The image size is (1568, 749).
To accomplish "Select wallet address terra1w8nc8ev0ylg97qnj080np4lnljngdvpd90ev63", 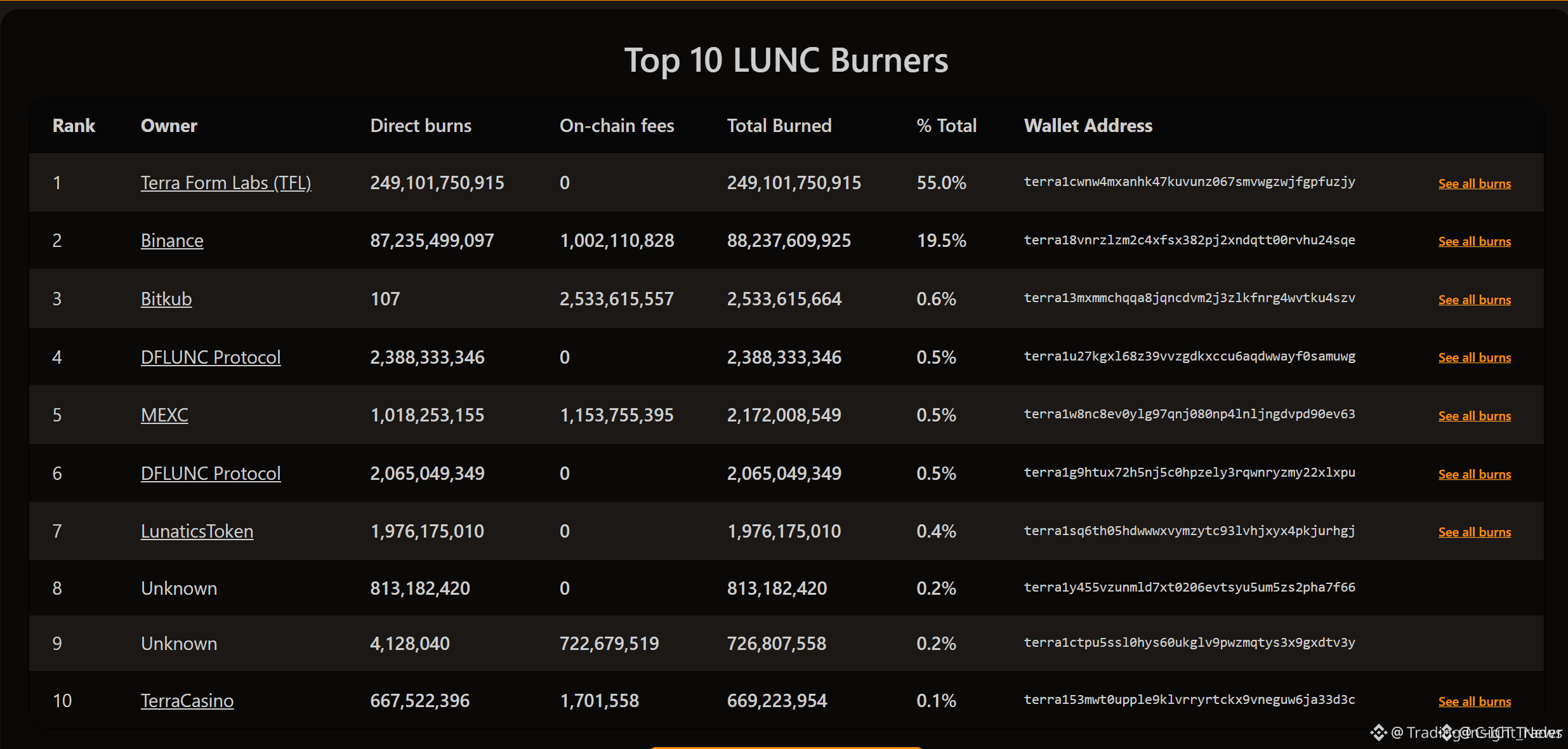I will click(x=1190, y=414).
